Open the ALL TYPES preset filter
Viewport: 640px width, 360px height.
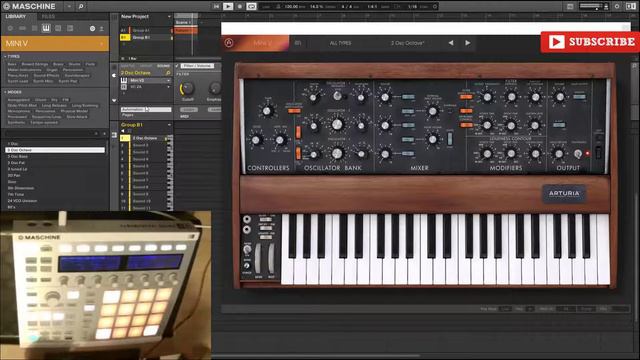(x=340, y=43)
